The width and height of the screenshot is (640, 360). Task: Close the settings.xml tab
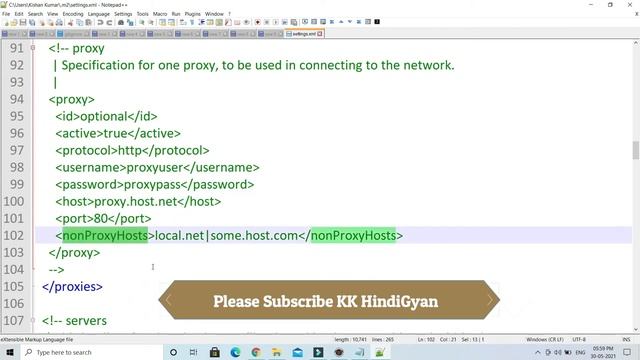(x=320, y=34)
